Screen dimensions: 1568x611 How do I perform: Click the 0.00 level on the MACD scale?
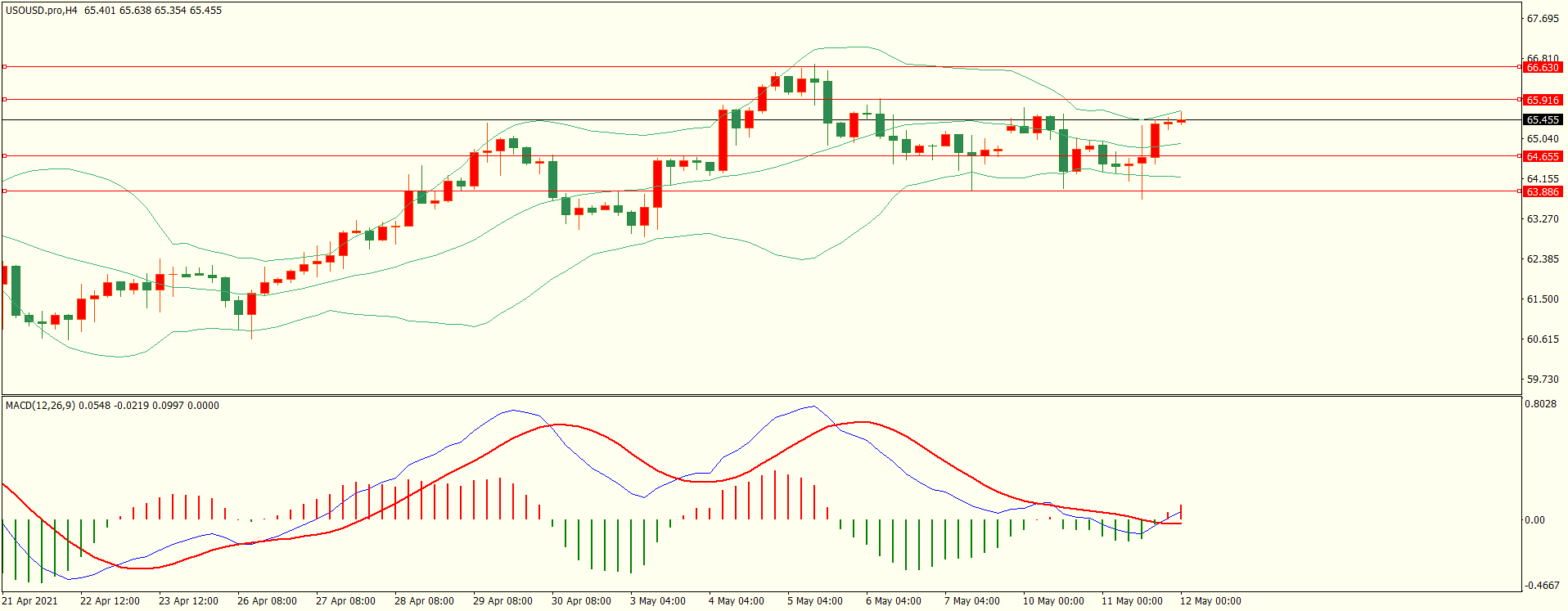[1534, 520]
